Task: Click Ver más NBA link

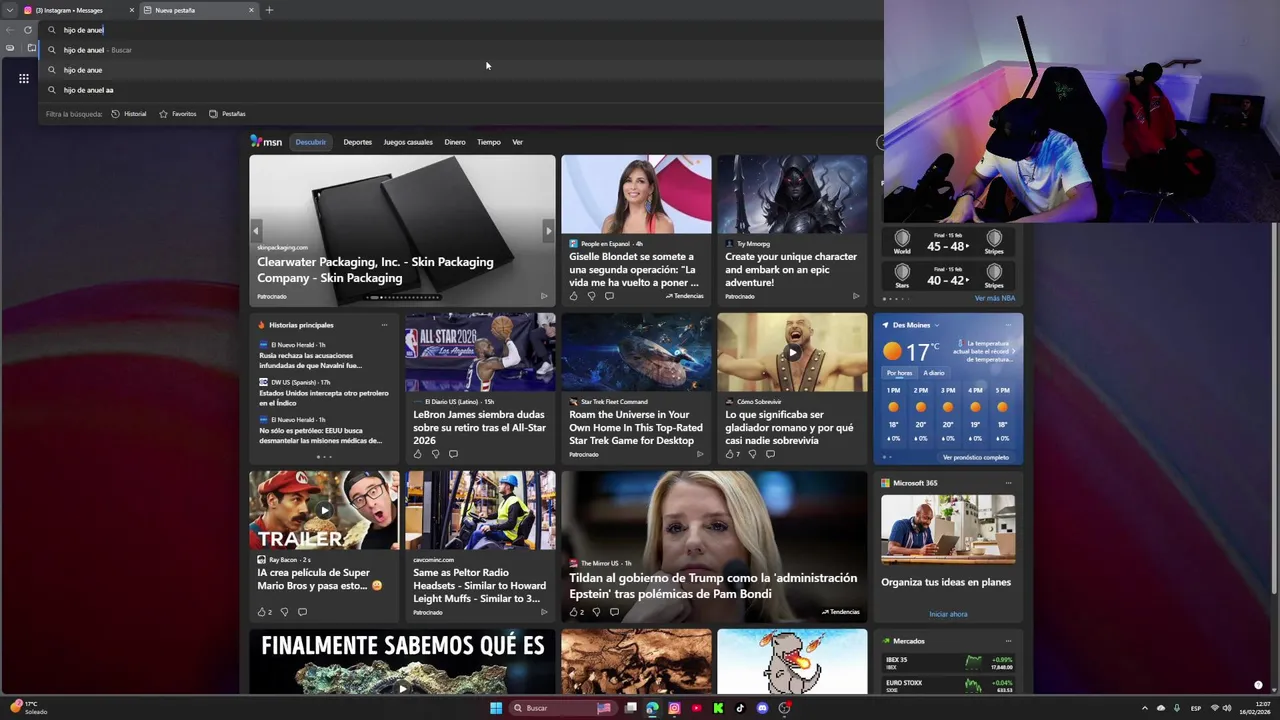Action: click(994, 298)
